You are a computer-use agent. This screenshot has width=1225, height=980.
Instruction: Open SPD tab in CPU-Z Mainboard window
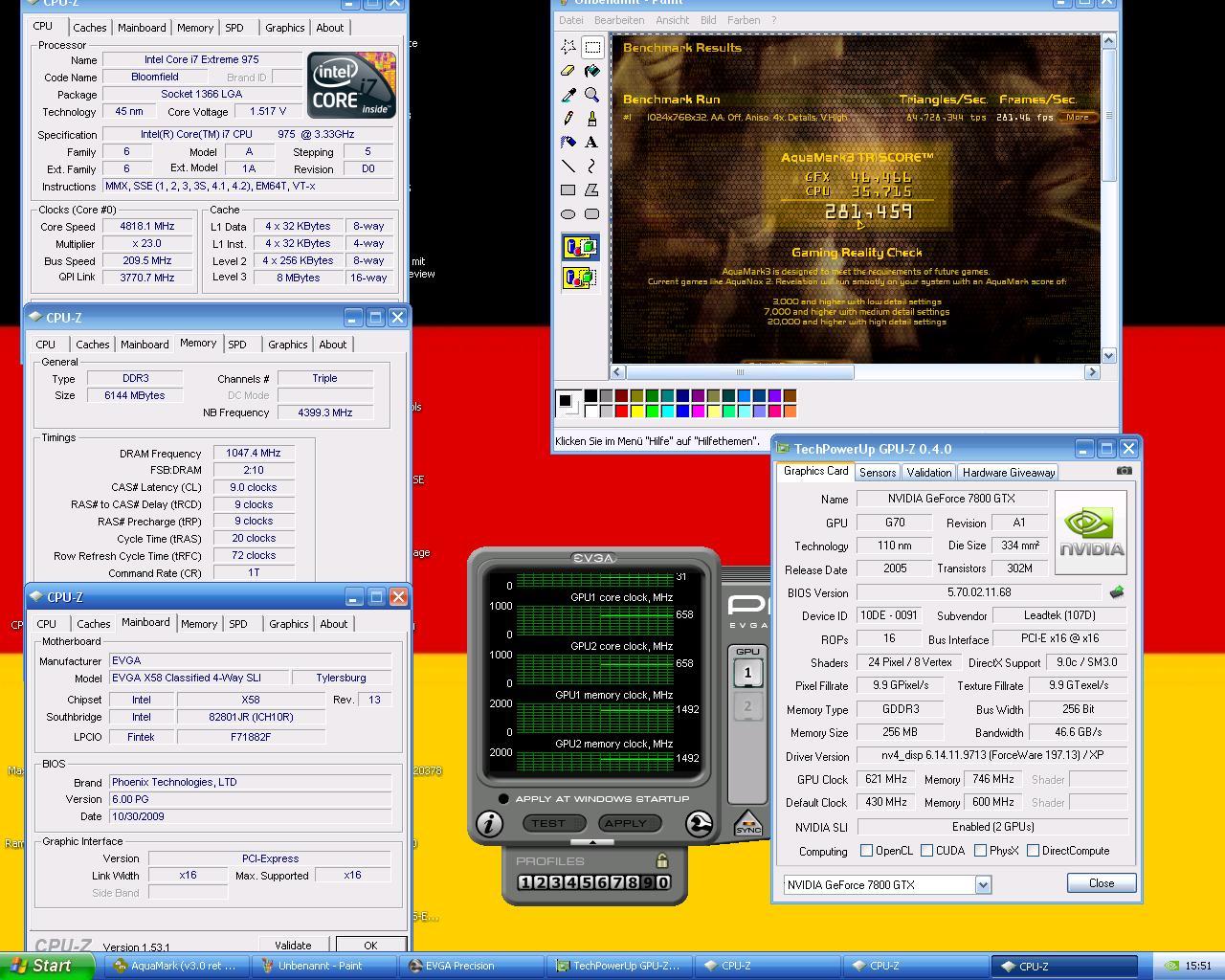point(238,624)
